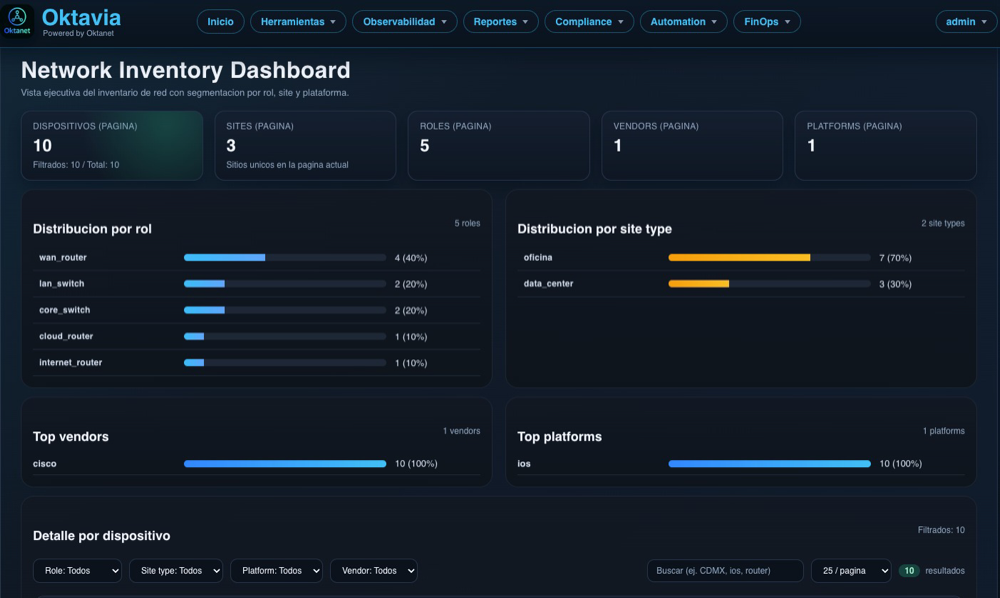Open the Herramientas menu

point(298,22)
